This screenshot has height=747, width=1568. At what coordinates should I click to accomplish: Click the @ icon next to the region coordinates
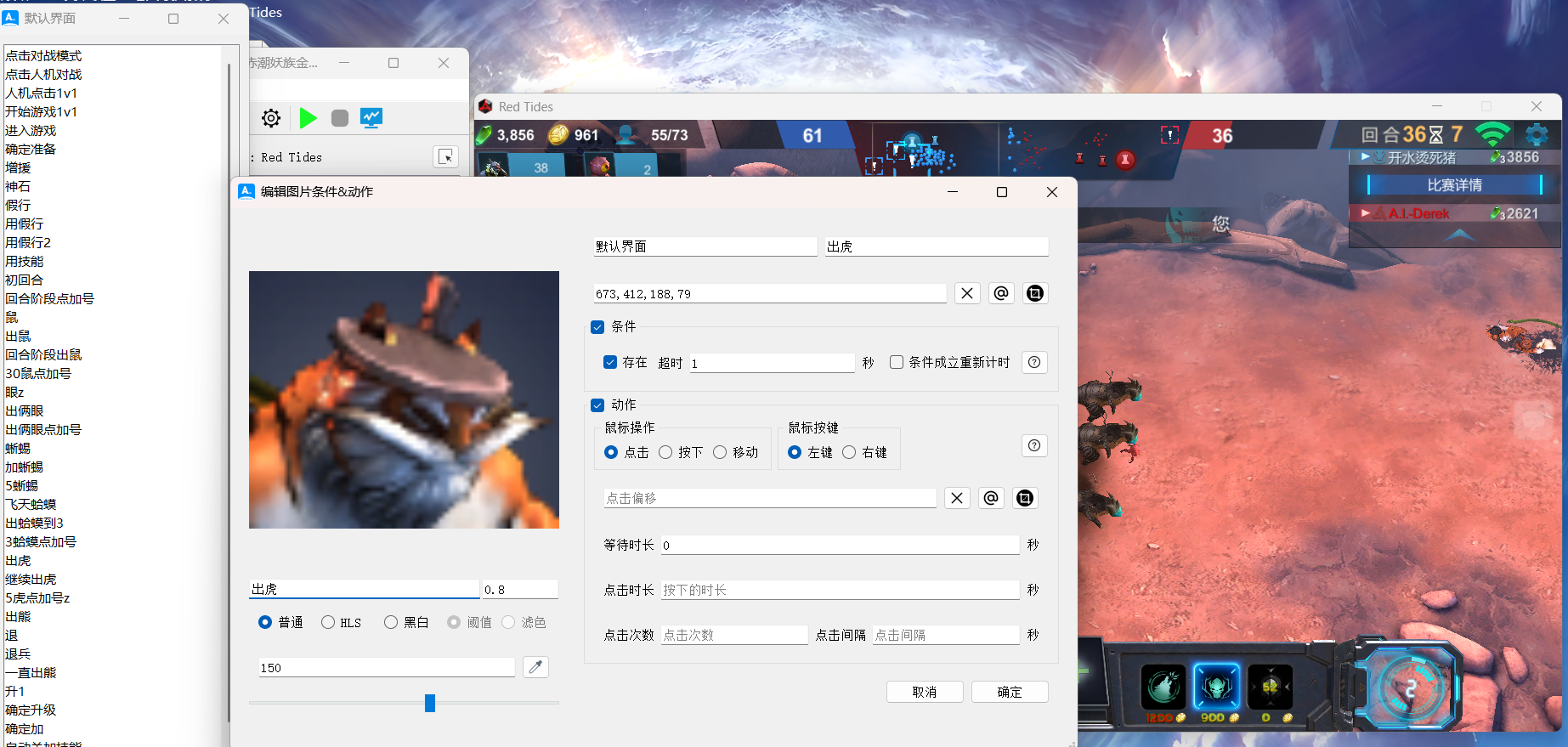(1001, 293)
